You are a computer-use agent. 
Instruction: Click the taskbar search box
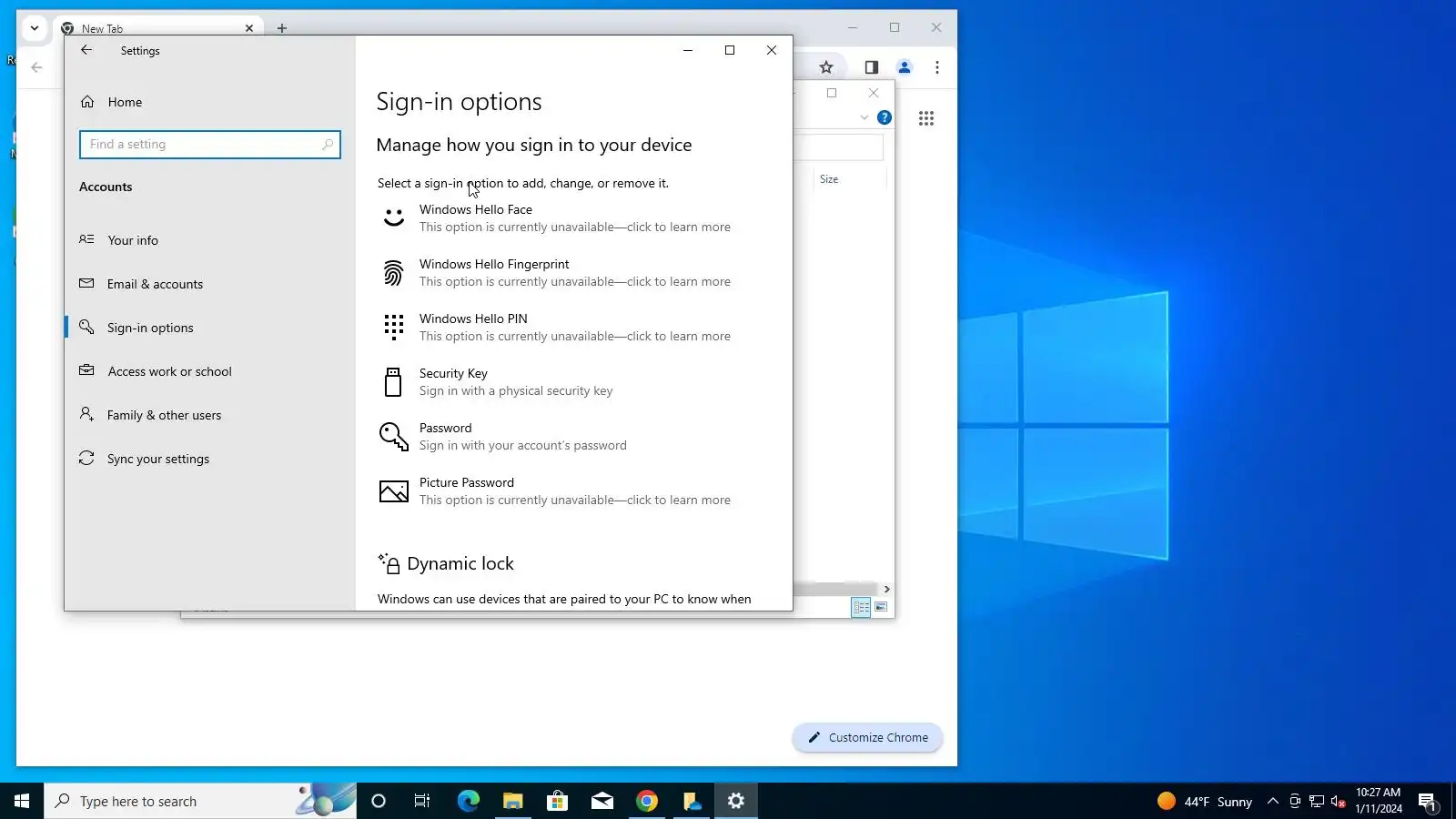(x=200, y=801)
